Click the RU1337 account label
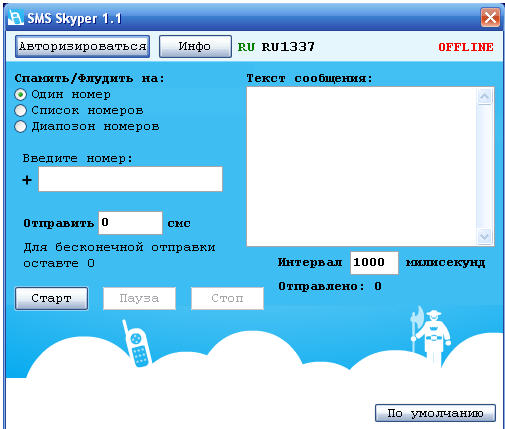Image resolution: width=505 pixels, height=429 pixels. [288, 47]
